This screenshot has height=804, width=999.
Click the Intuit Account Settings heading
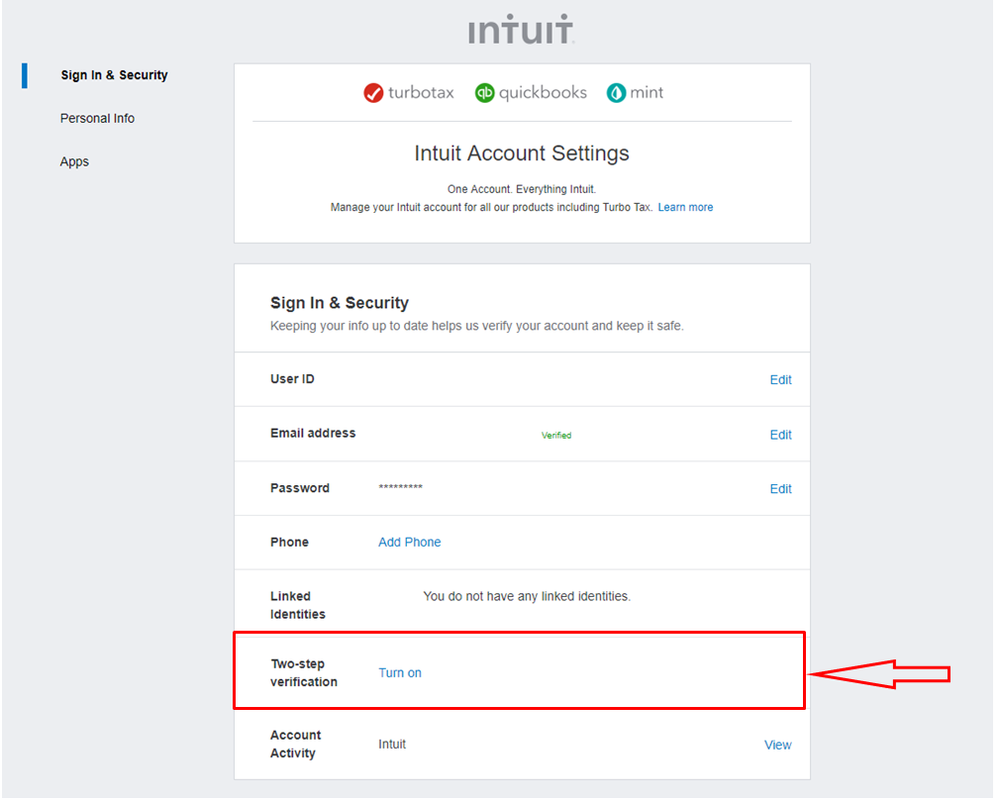click(521, 154)
